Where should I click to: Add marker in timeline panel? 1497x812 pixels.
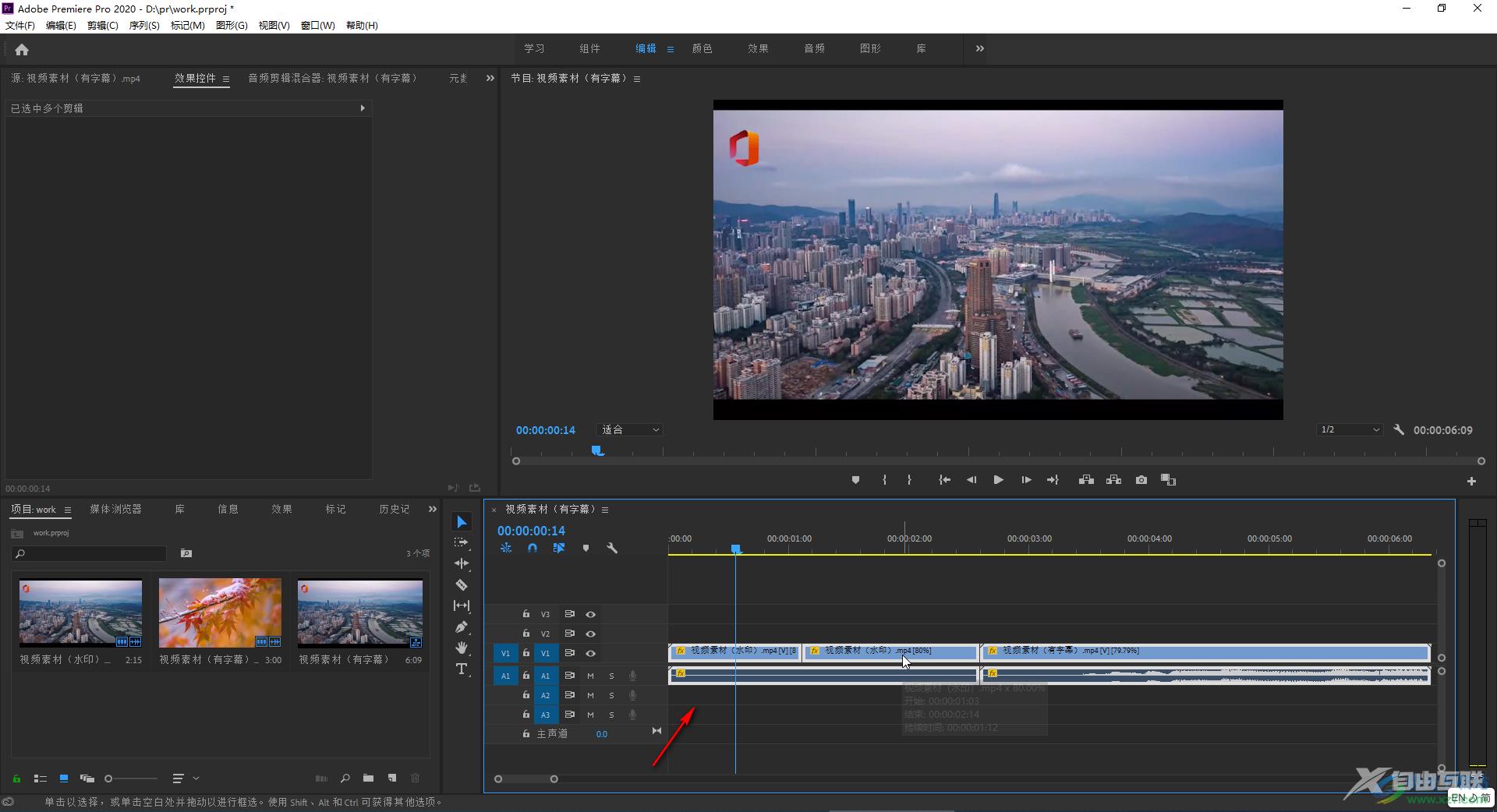[x=586, y=548]
